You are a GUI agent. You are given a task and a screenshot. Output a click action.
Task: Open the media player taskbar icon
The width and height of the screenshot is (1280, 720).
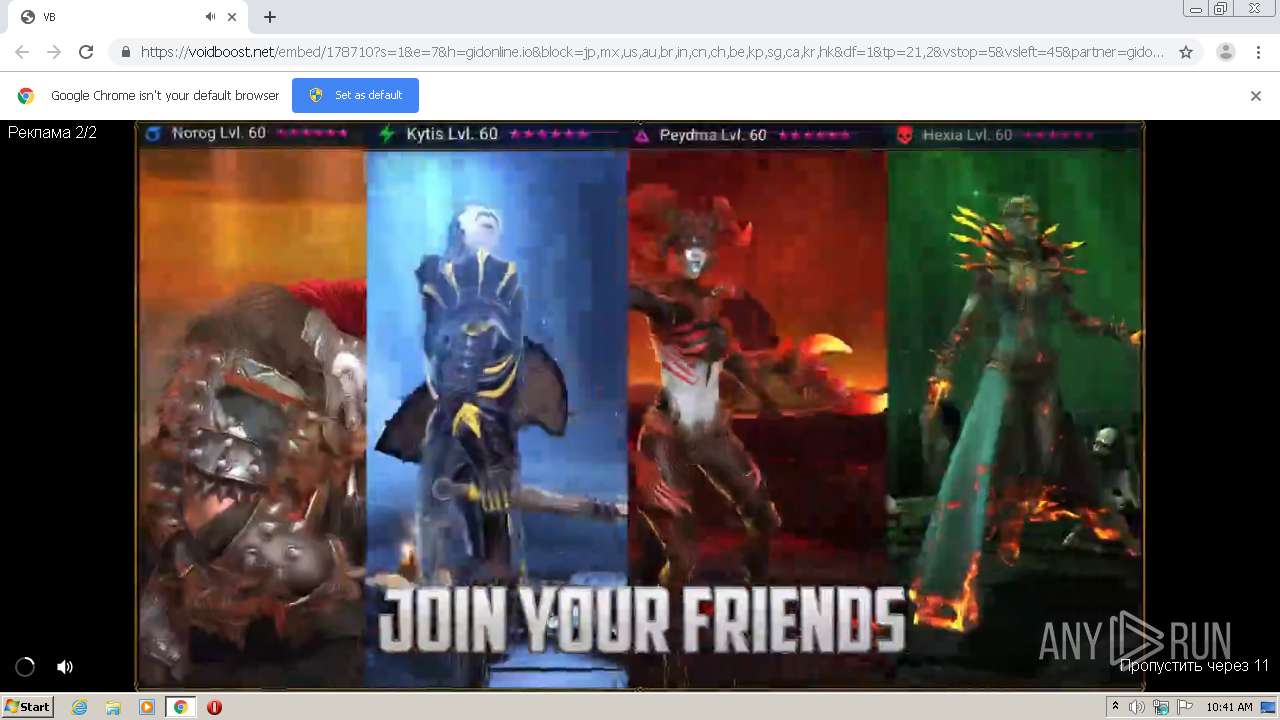tap(147, 707)
